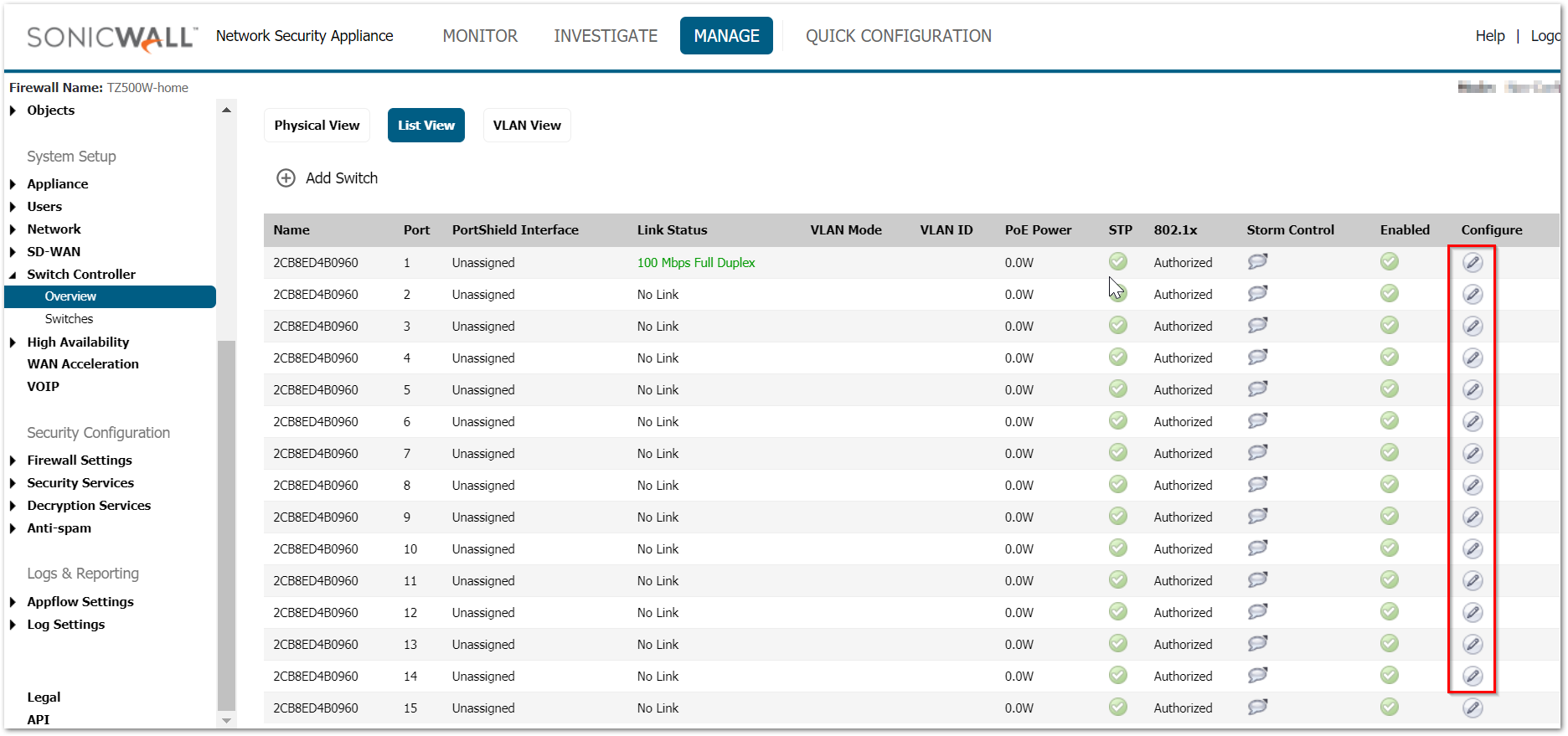Collapse the Switch Controller section
The image size is (1568, 736).
click(13, 275)
